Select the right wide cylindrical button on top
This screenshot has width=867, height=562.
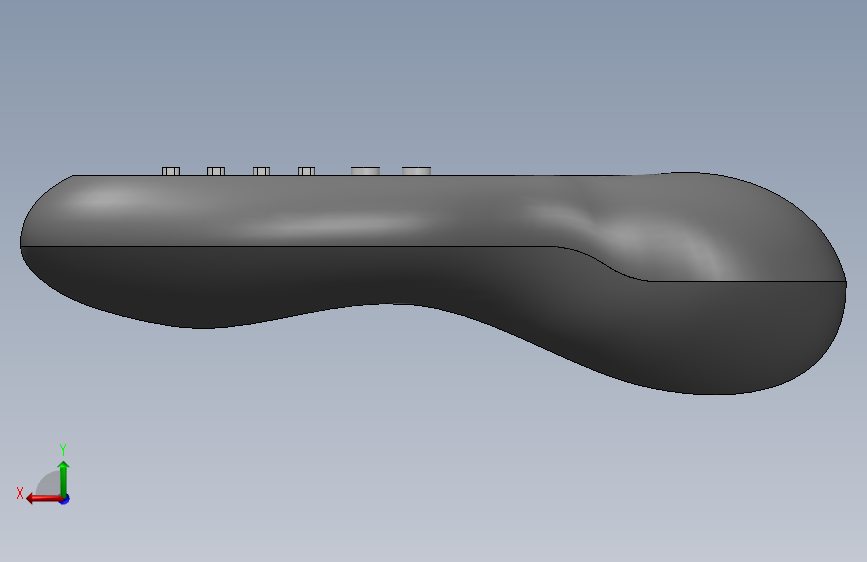[416, 171]
